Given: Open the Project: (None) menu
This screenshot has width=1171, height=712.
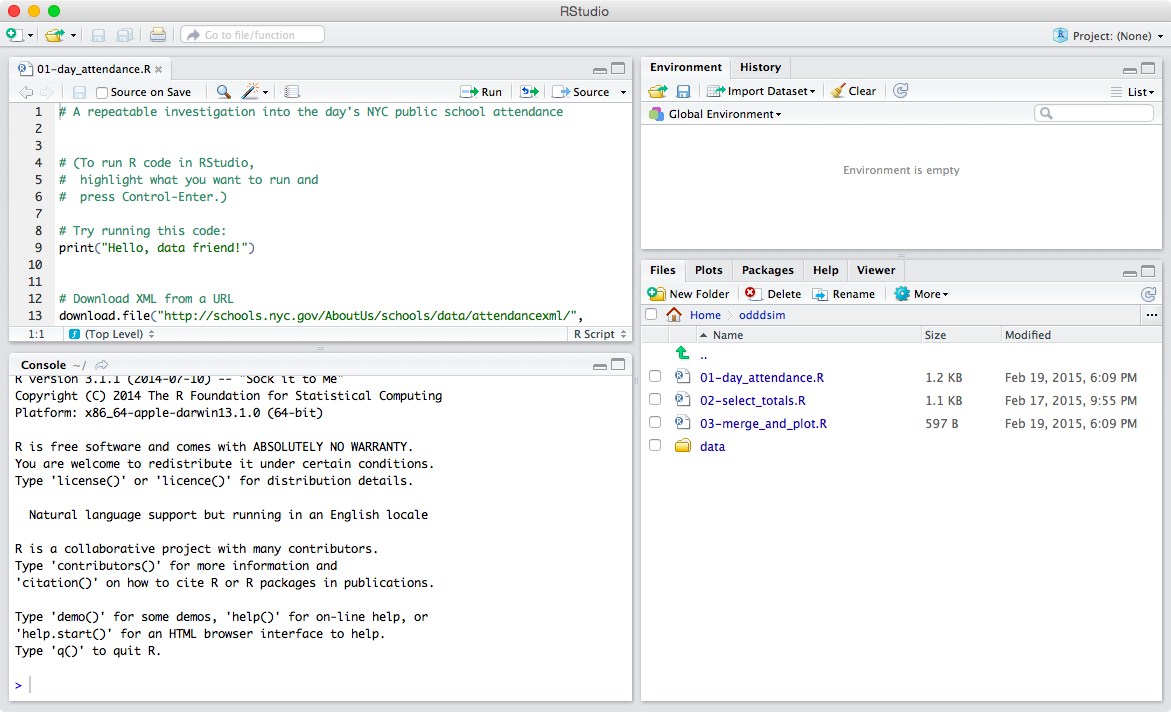Looking at the screenshot, I should 1108,35.
